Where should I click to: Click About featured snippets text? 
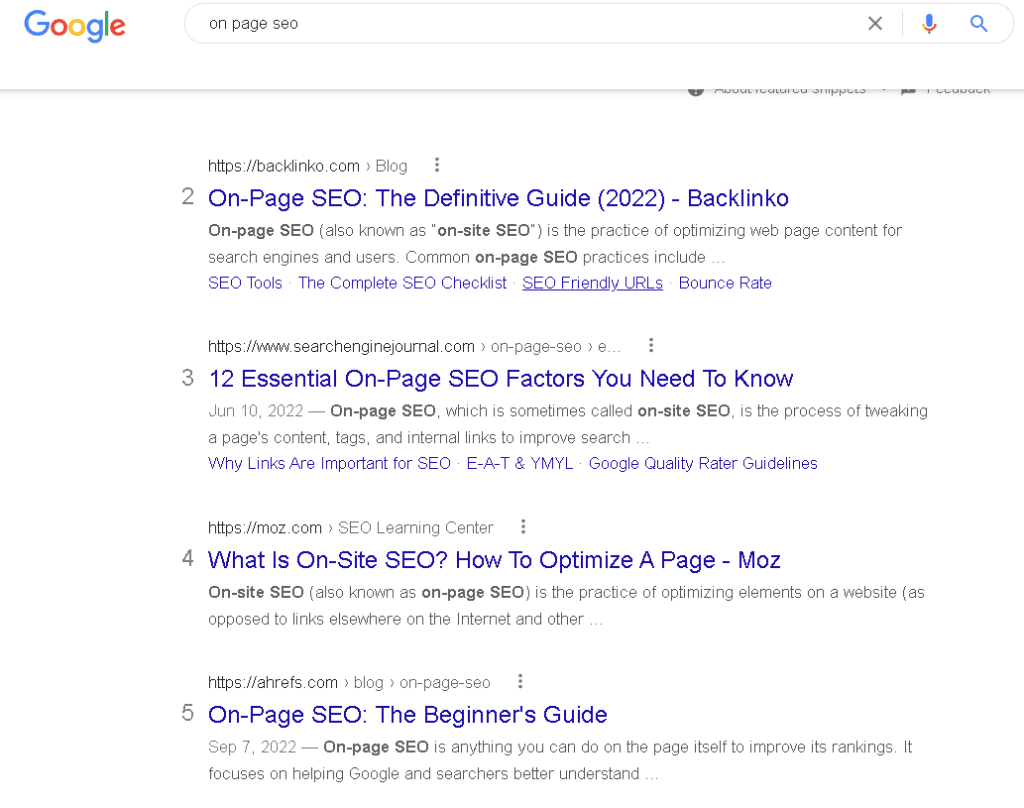click(789, 88)
